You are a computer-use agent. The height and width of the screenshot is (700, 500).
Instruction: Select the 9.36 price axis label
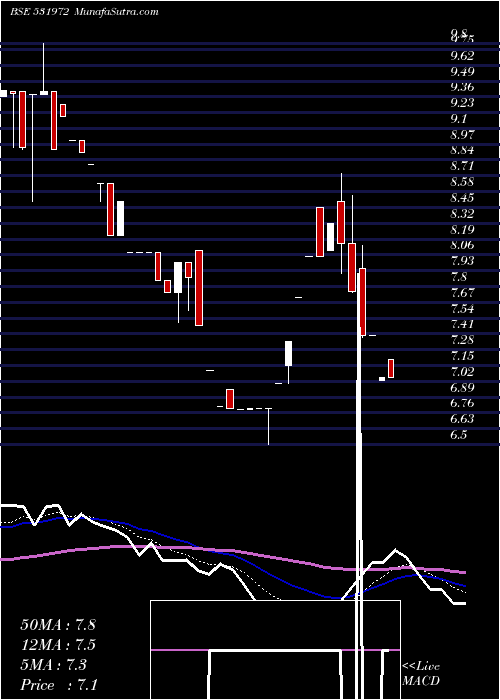[x=462, y=87]
